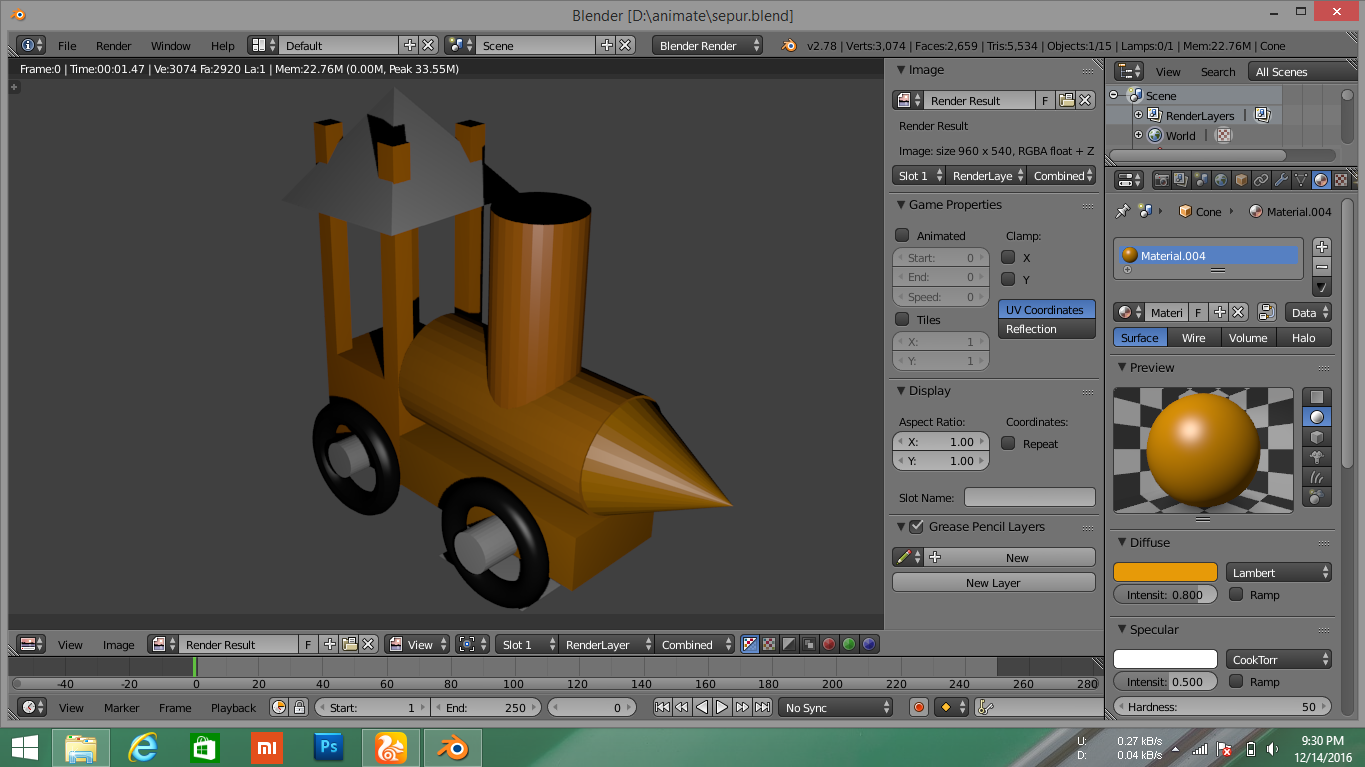
Task: Open the Render menu in header
Action: click(x=113, y=46)
